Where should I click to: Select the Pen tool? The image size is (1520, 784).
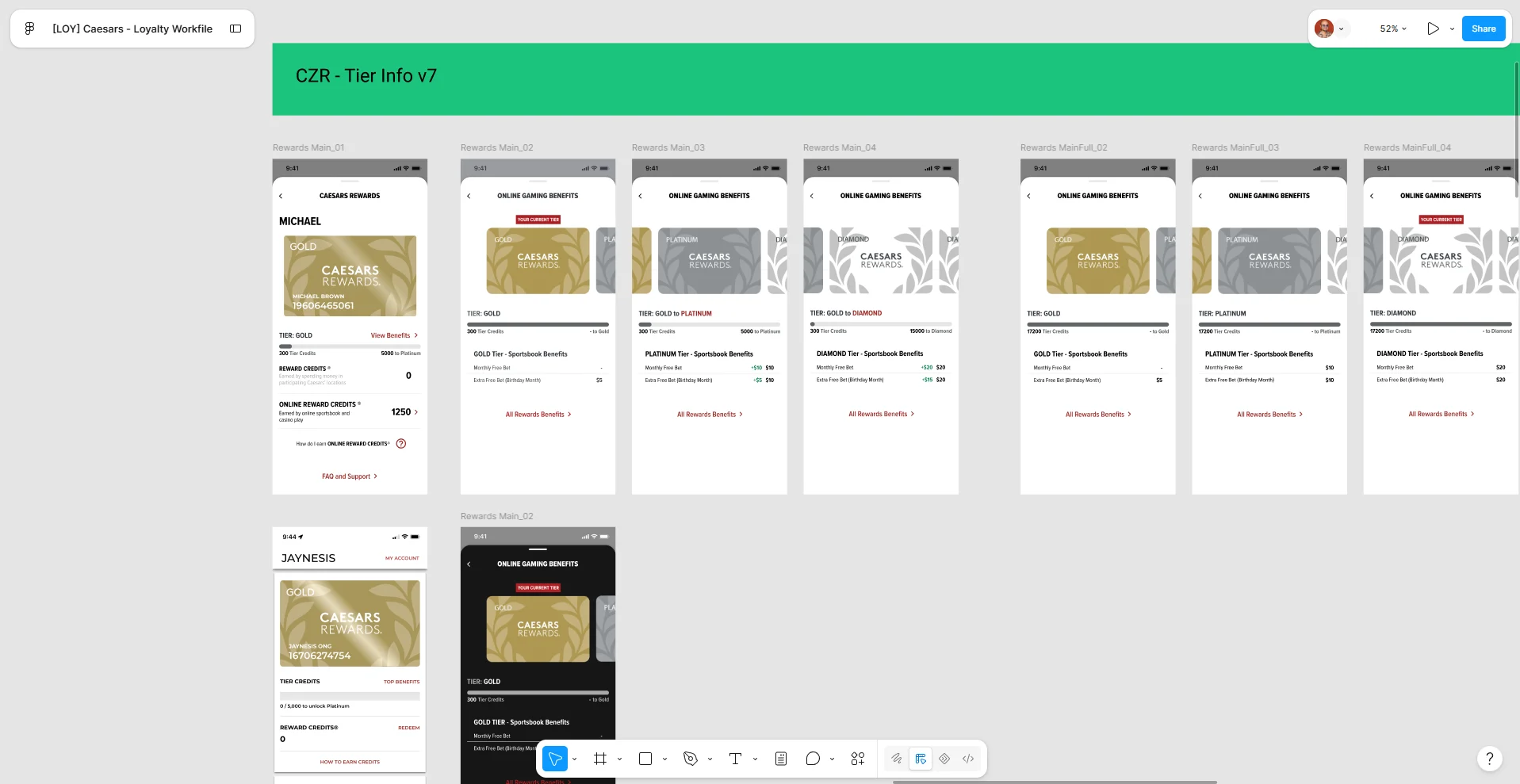[691, 759]
